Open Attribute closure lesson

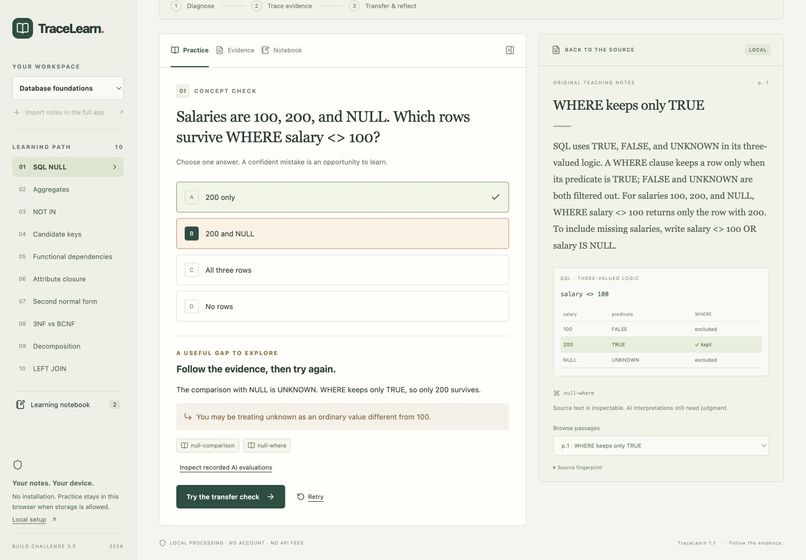tap(68, 279)
